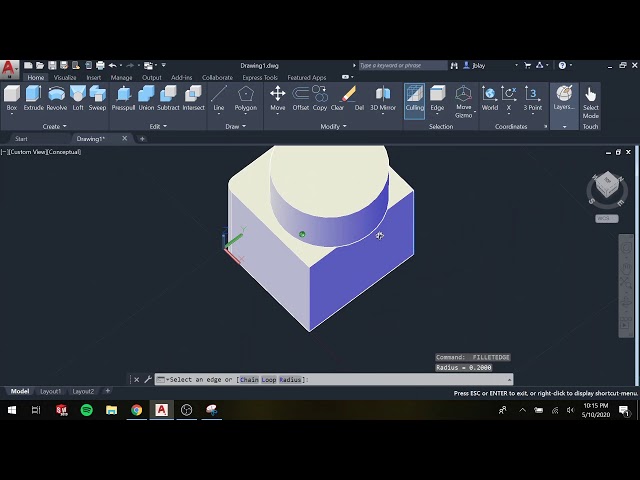Activate the Presspull tool

pos(123,98)
